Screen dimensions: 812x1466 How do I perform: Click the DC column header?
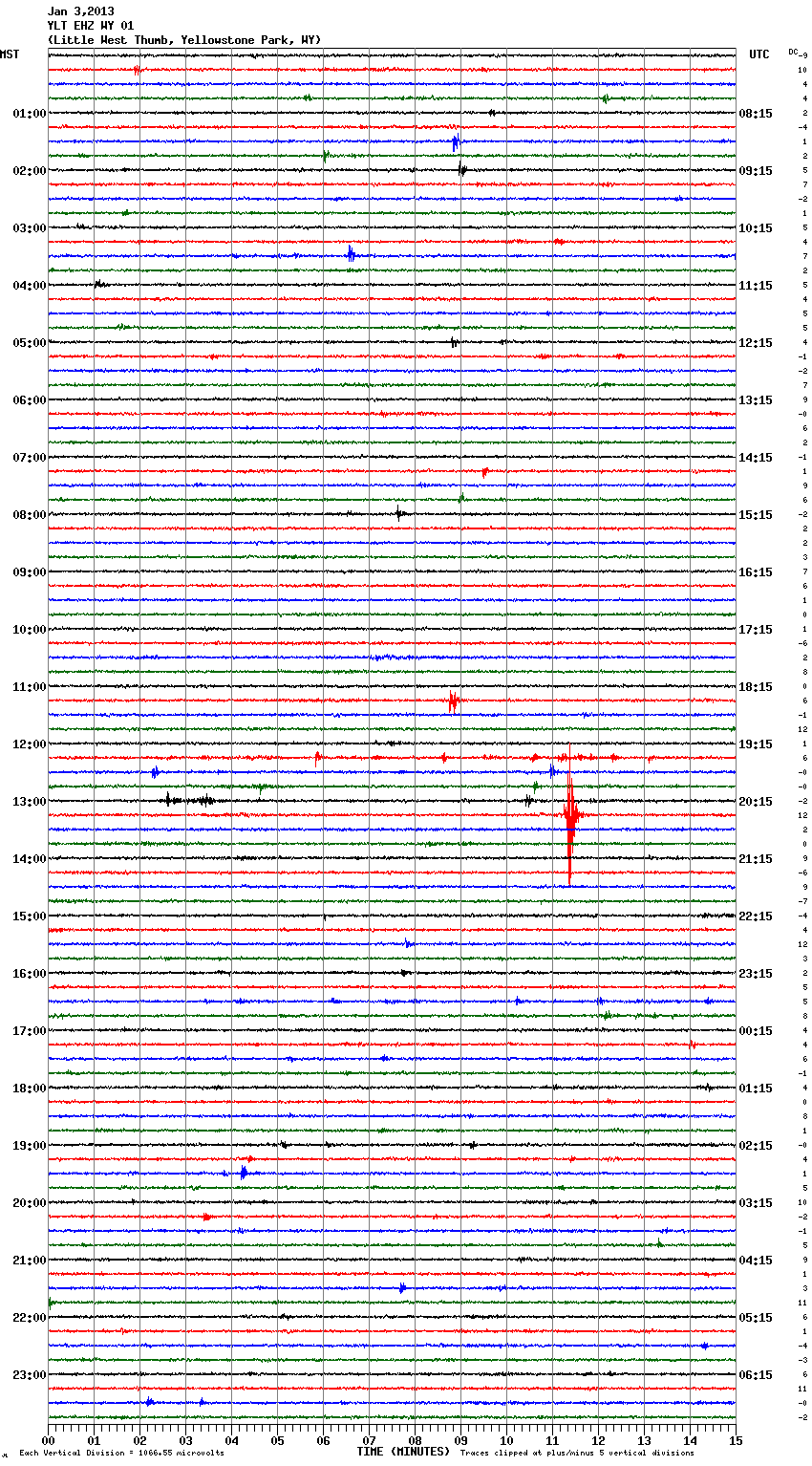(x=793, y=52)
